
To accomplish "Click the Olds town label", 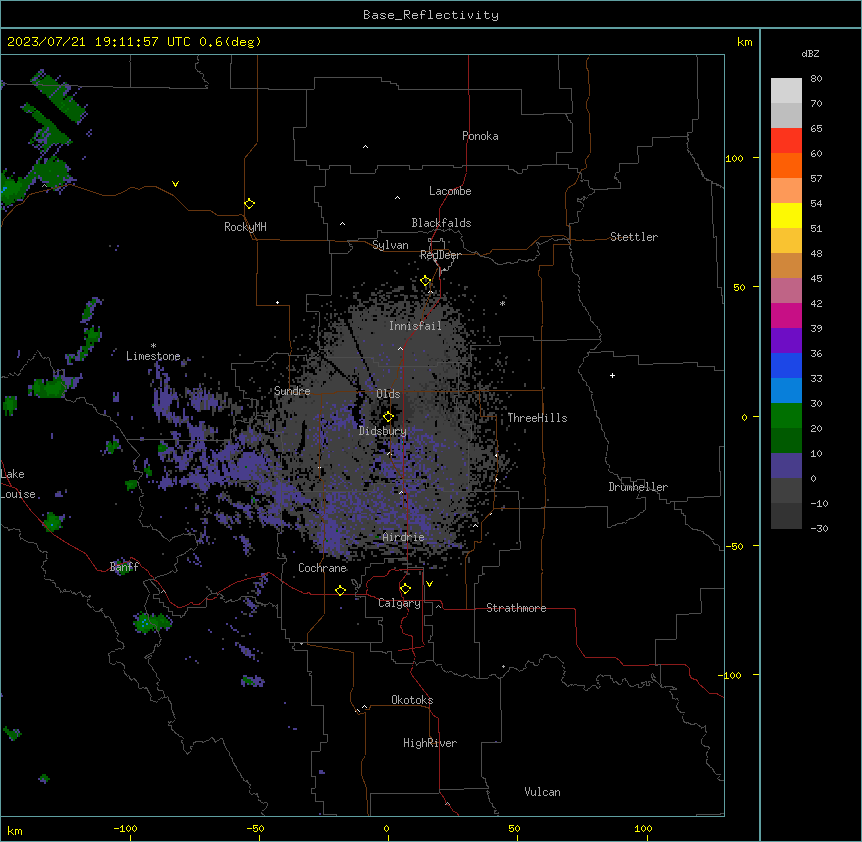I will [388, 394].
